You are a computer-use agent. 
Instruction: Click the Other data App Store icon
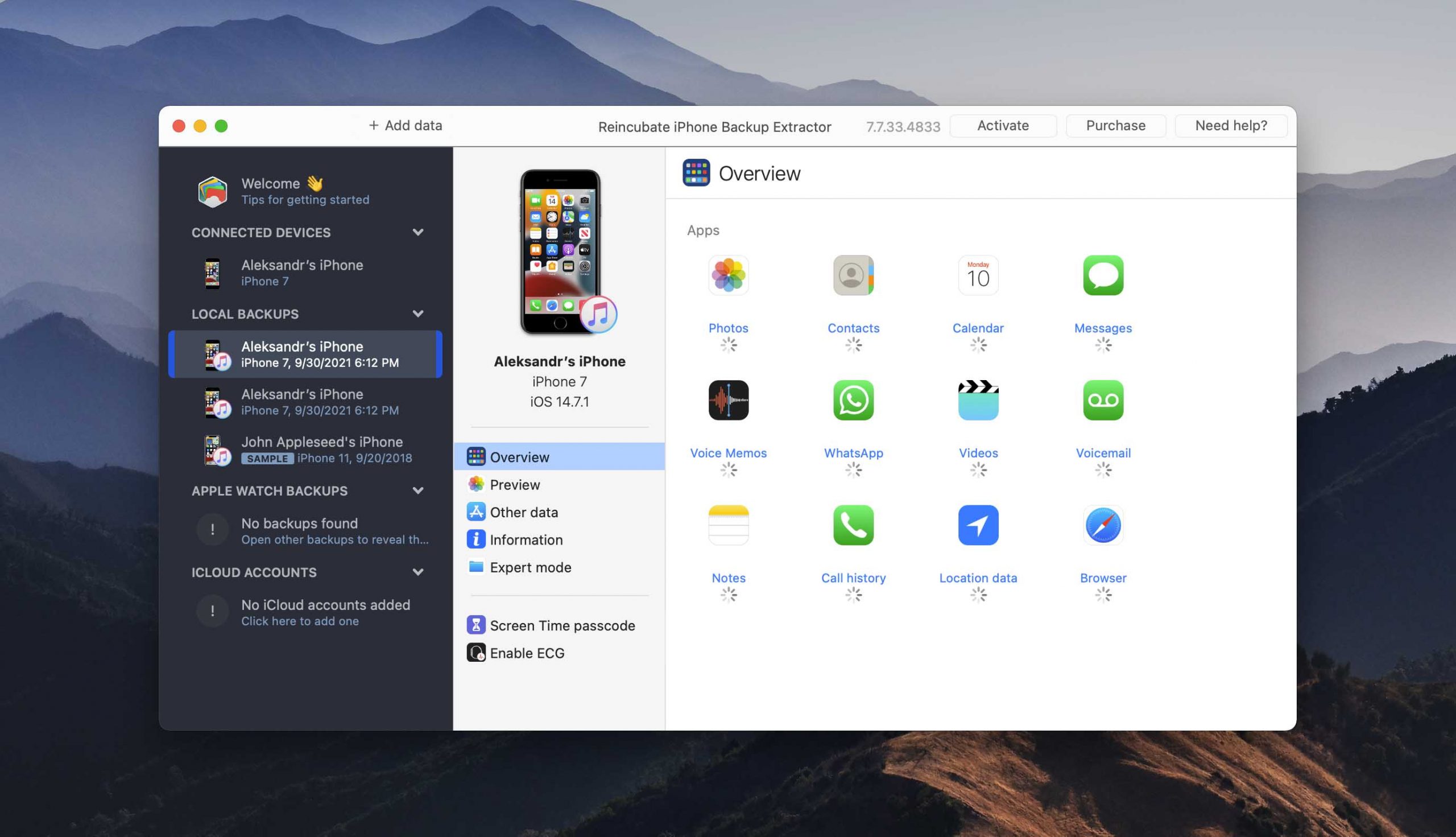click(475, 512)
